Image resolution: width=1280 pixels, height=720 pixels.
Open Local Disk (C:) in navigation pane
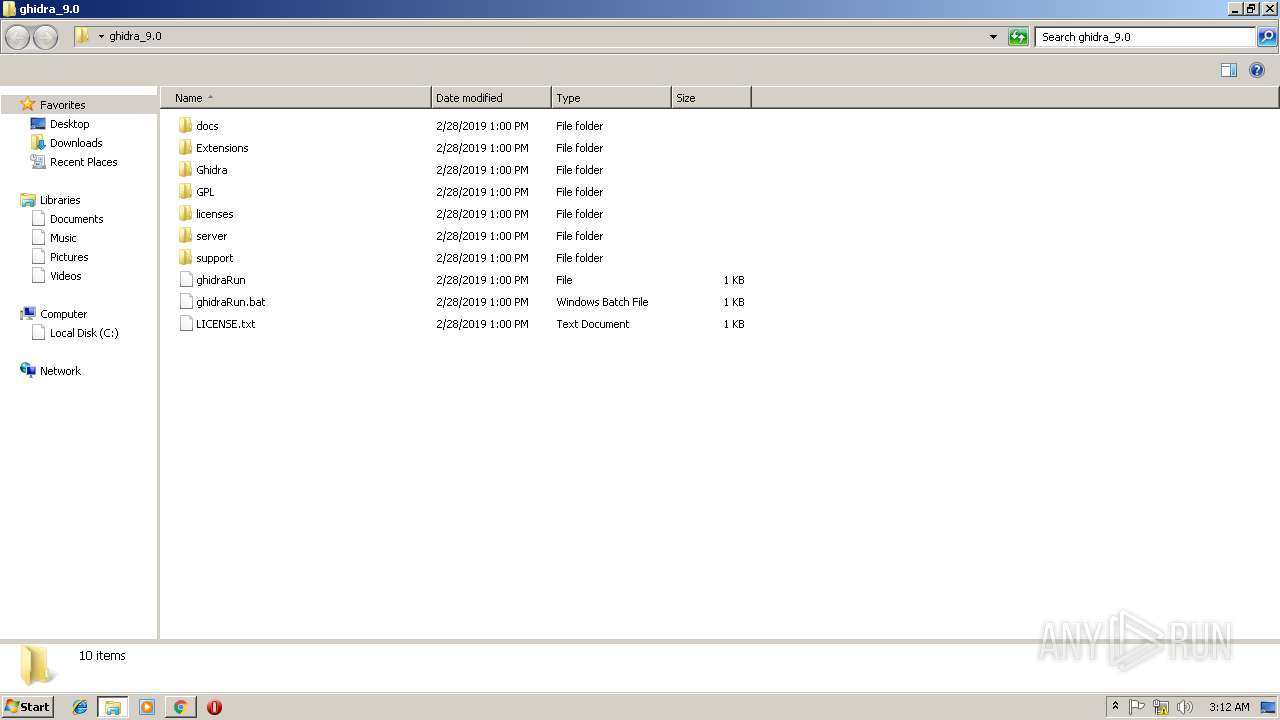click(84, 333)
